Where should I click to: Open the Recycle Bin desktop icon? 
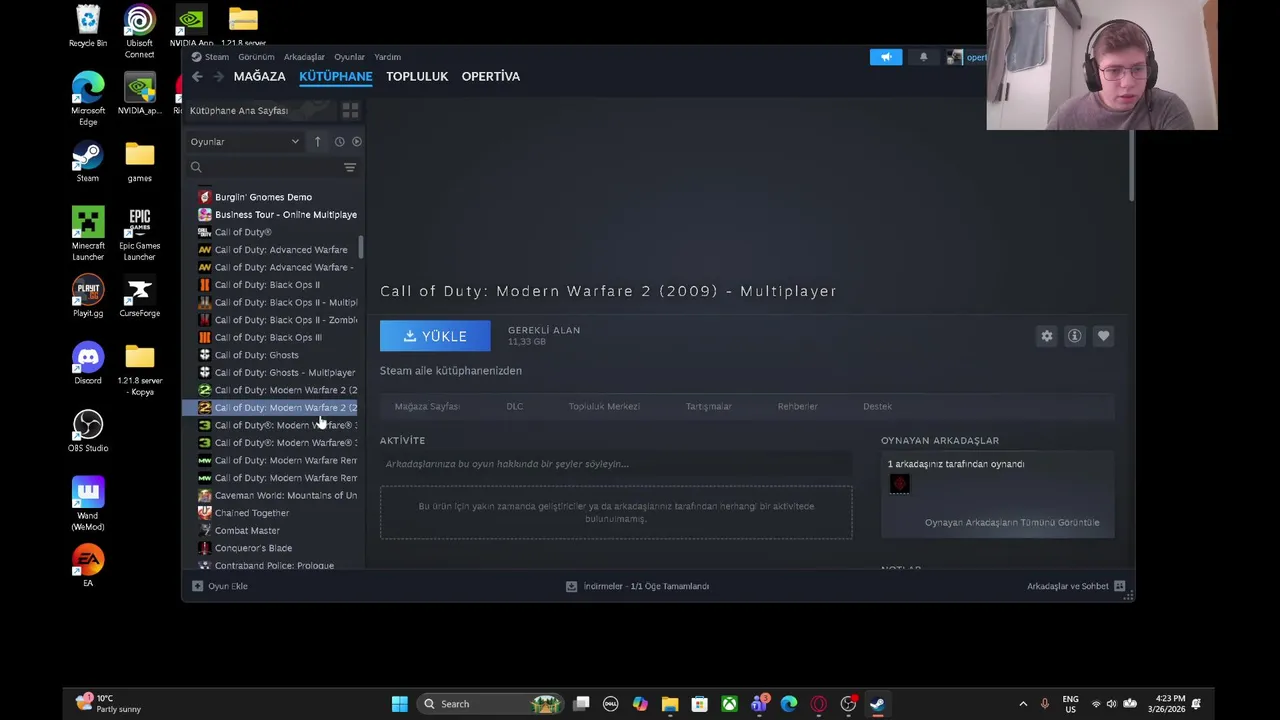pyautogui.click(x=88, y=27)
